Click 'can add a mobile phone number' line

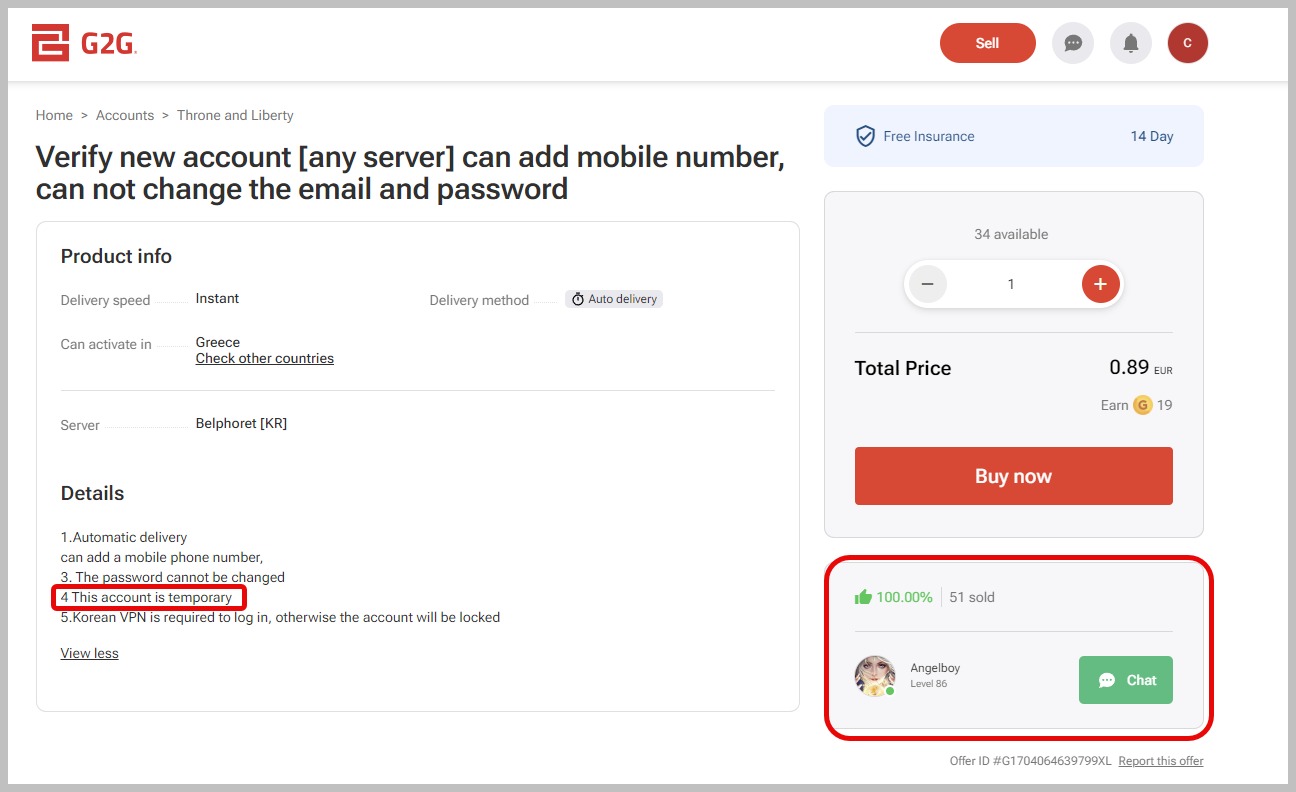(x=162, y=557)
